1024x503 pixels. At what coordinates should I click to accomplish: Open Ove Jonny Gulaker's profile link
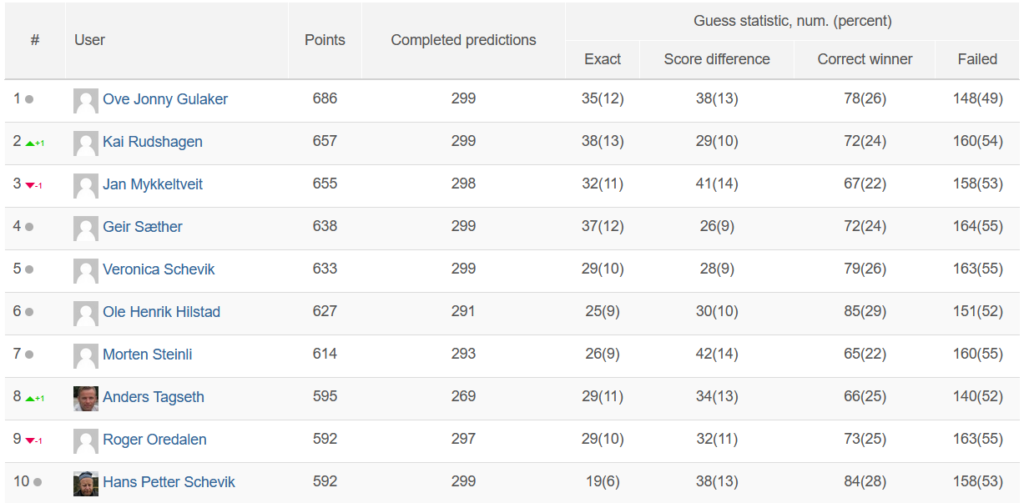pyautogui.click(x=165, y=99)
